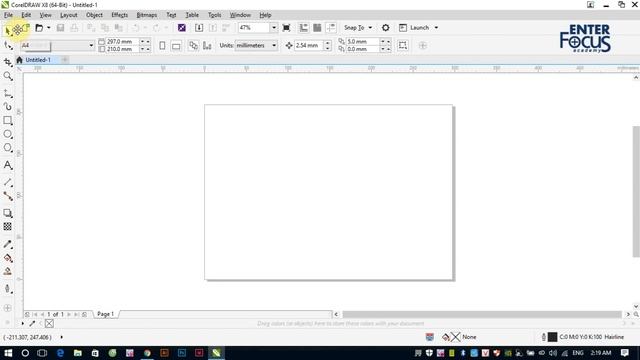Select the Crop tool

pyautogui.click(x=8, y=62)
